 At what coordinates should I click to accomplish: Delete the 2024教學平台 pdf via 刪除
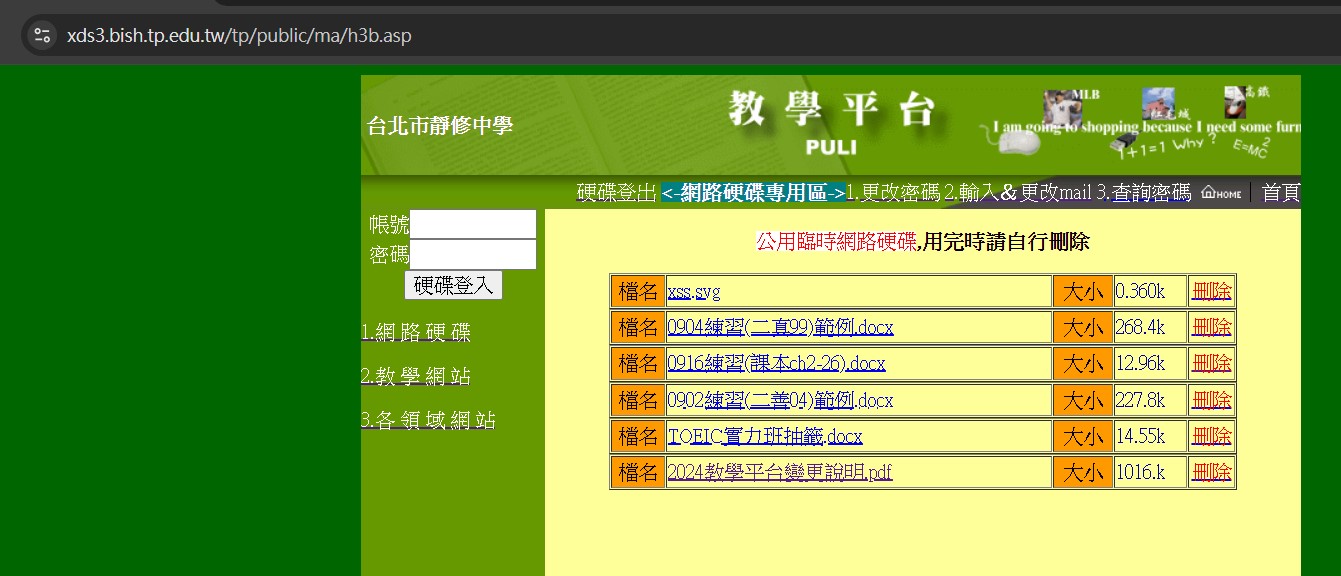[x=1211, y=473]
